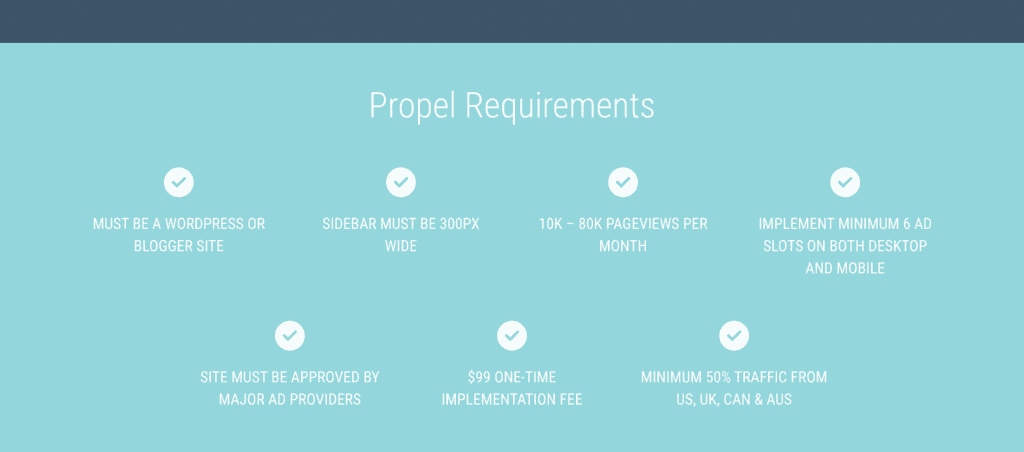Select 'Site must be approved by major ad providers'

click(x=290, y=389)
